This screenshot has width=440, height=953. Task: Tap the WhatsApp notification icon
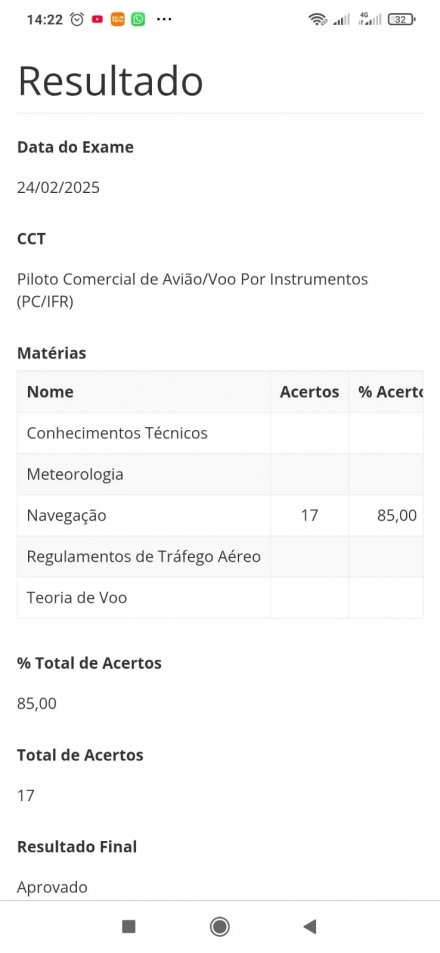tap(139, 19)
